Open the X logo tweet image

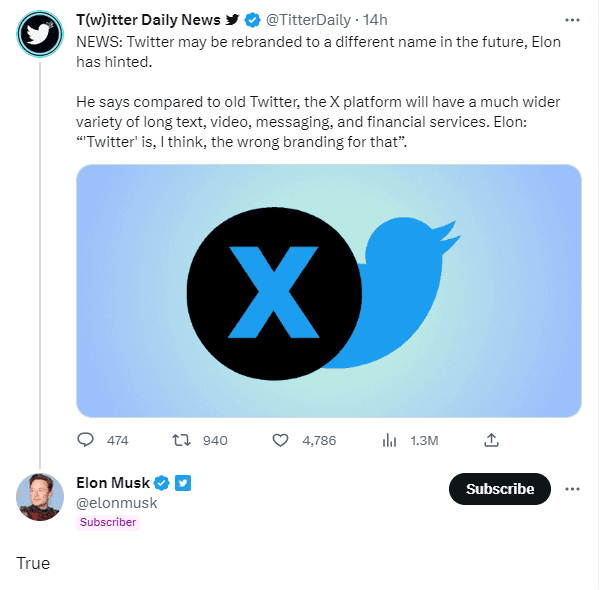(x=329, y=290)
